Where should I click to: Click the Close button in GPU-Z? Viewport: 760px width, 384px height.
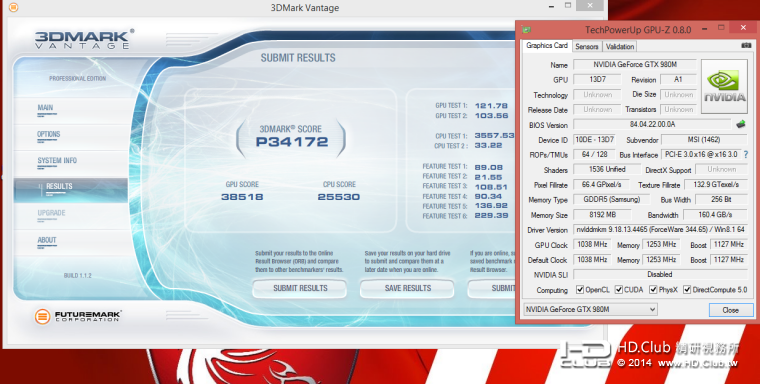pyautogui.click(x=731, y=310)
